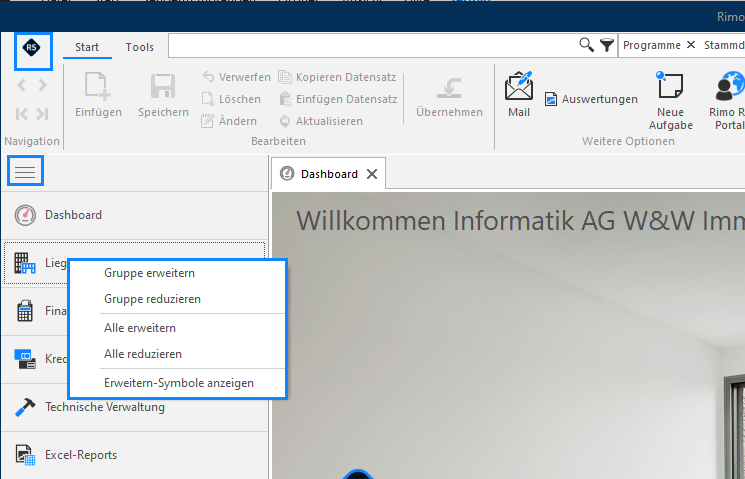Click Ändern edit option
The height and width of the screenshot is (479, 745).
click(x=229, y=121)
